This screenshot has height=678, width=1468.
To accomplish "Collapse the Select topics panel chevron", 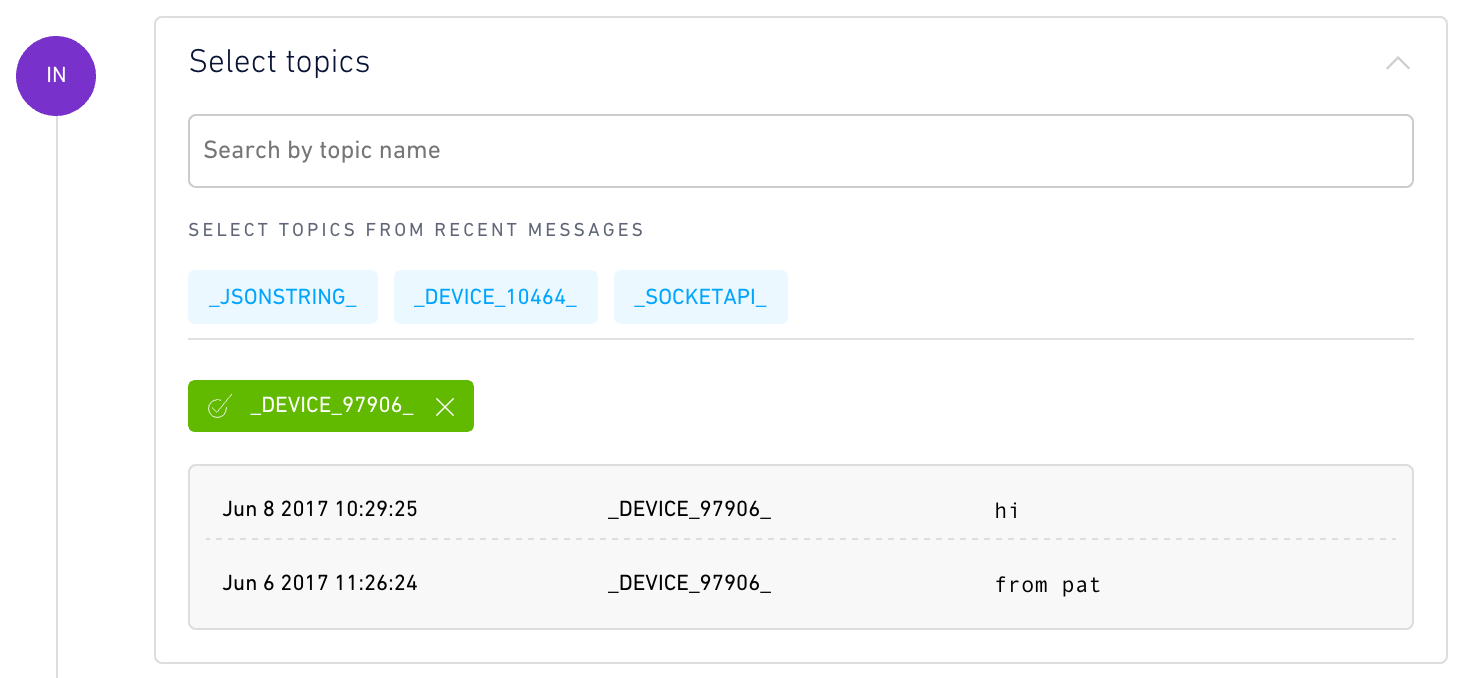I will pos(1397,63).
